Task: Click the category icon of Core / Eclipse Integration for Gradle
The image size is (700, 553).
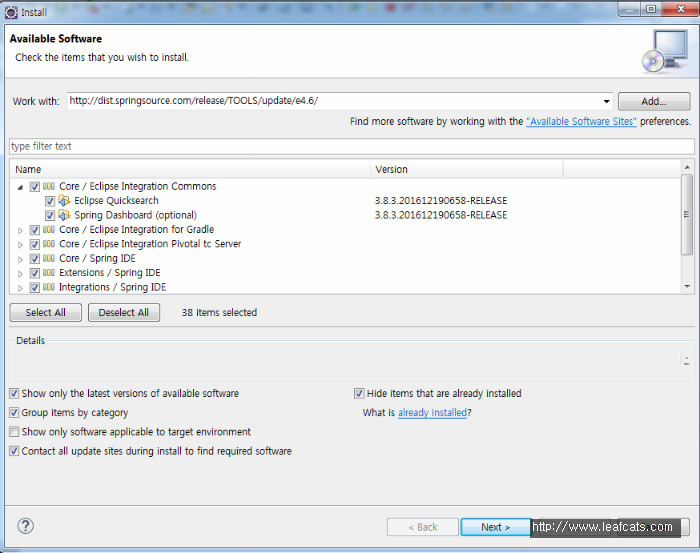Action: click(x=49, y=229)
